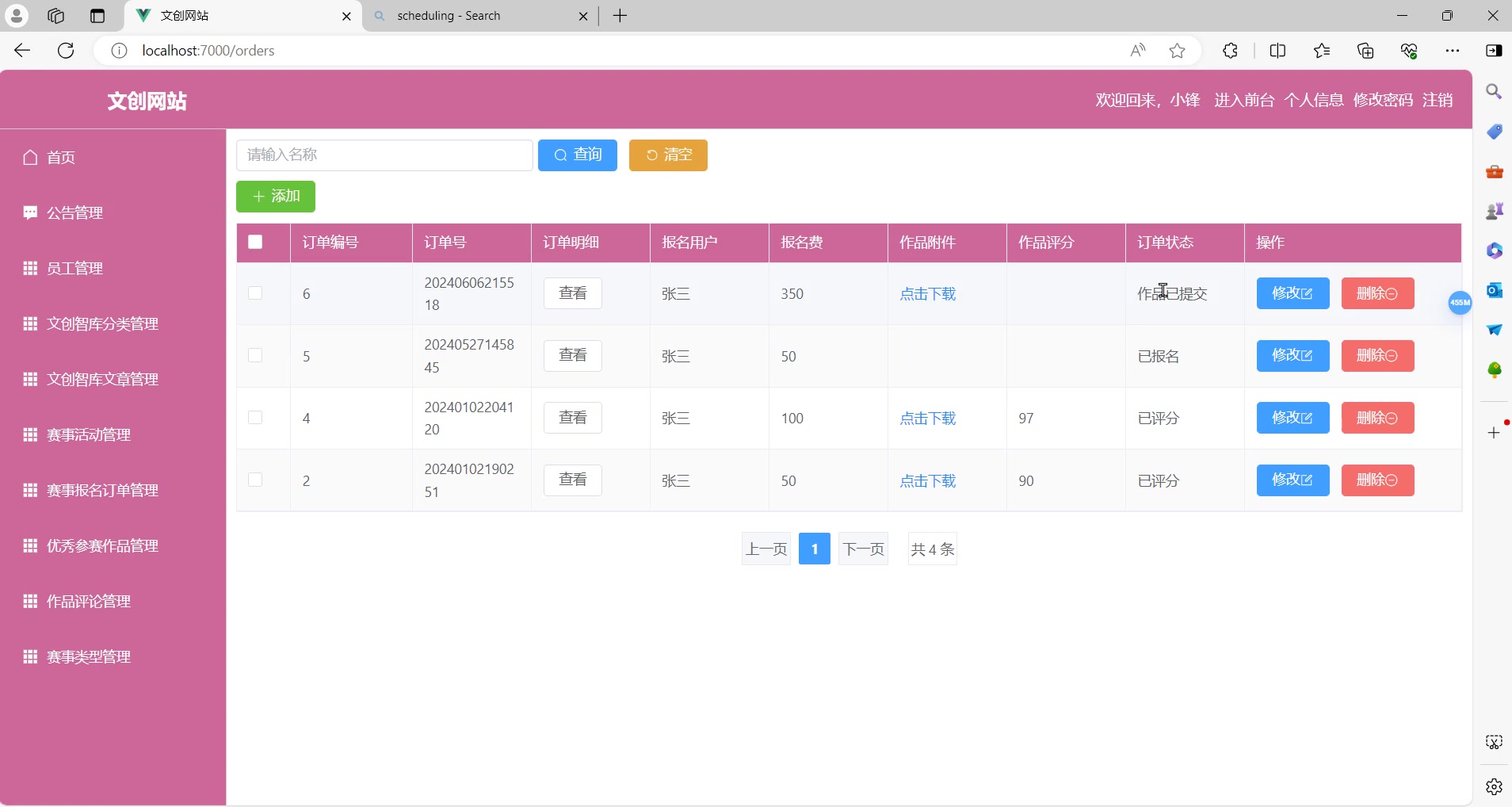Check the checkbox for order 4 row
The width and height of the screenshot is (1512, 807).
point(255,418)
